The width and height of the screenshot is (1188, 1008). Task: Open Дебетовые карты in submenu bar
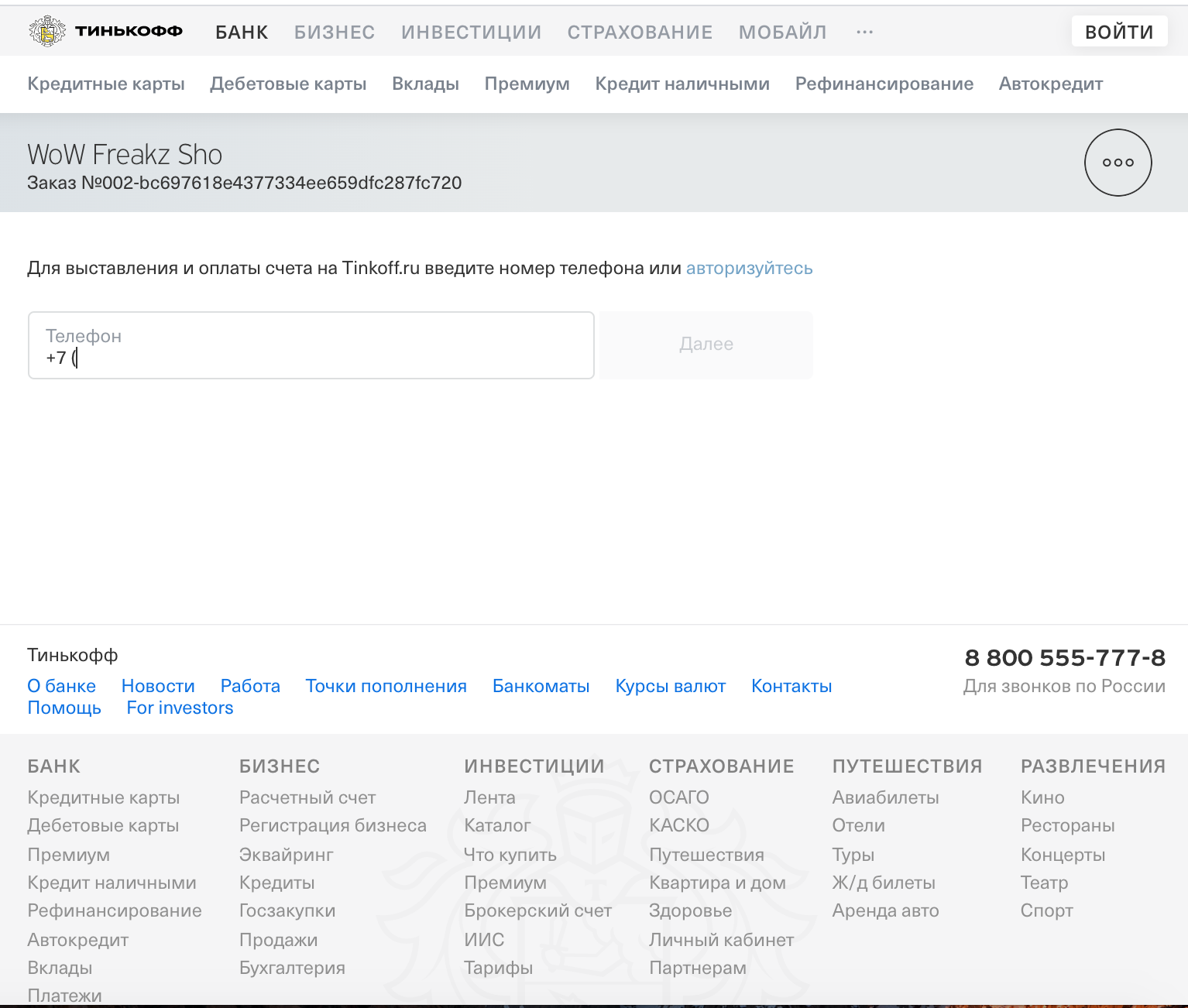coord(288,84)
